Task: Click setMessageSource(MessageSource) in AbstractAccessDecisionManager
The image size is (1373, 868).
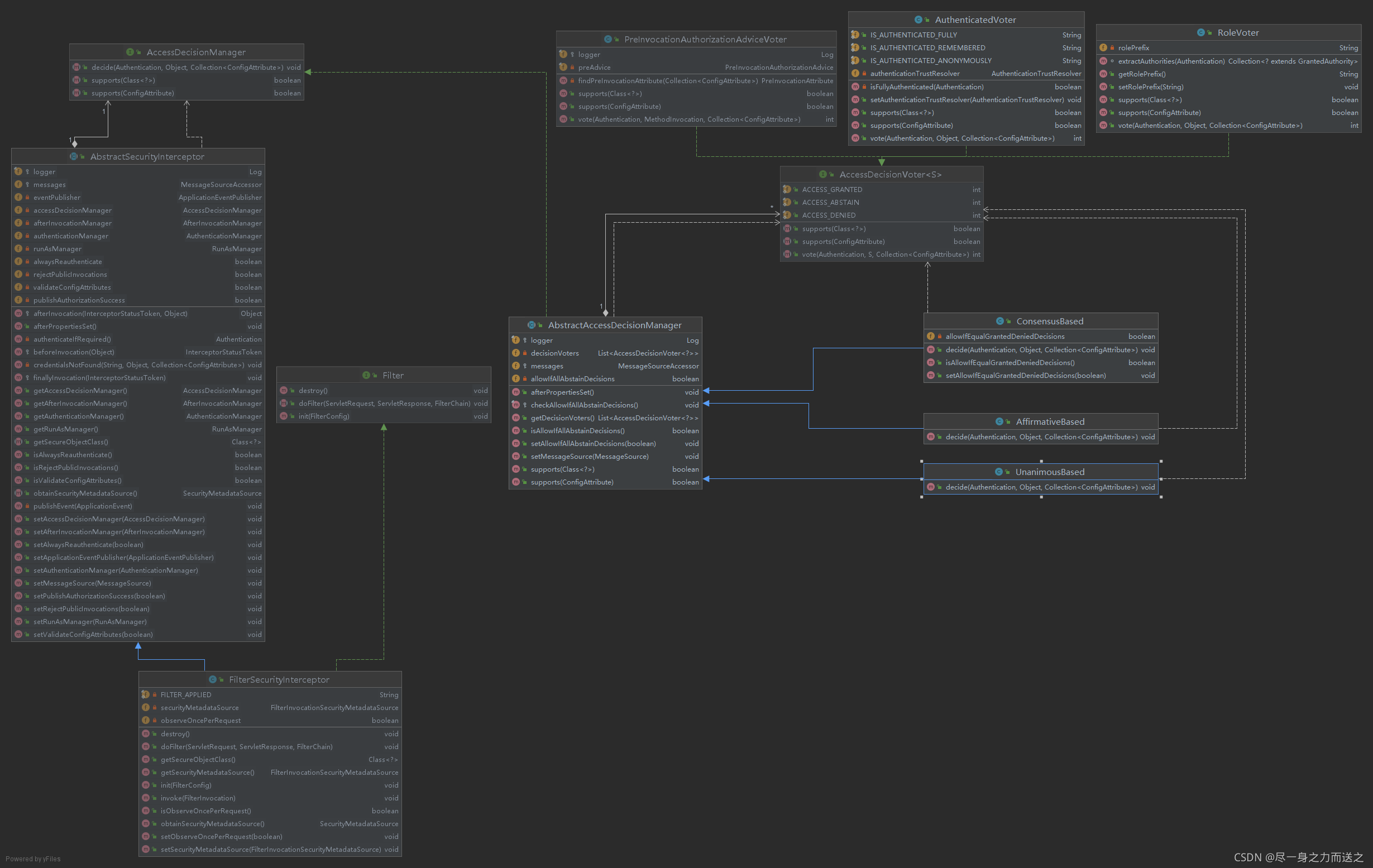Action: [605, 457]
